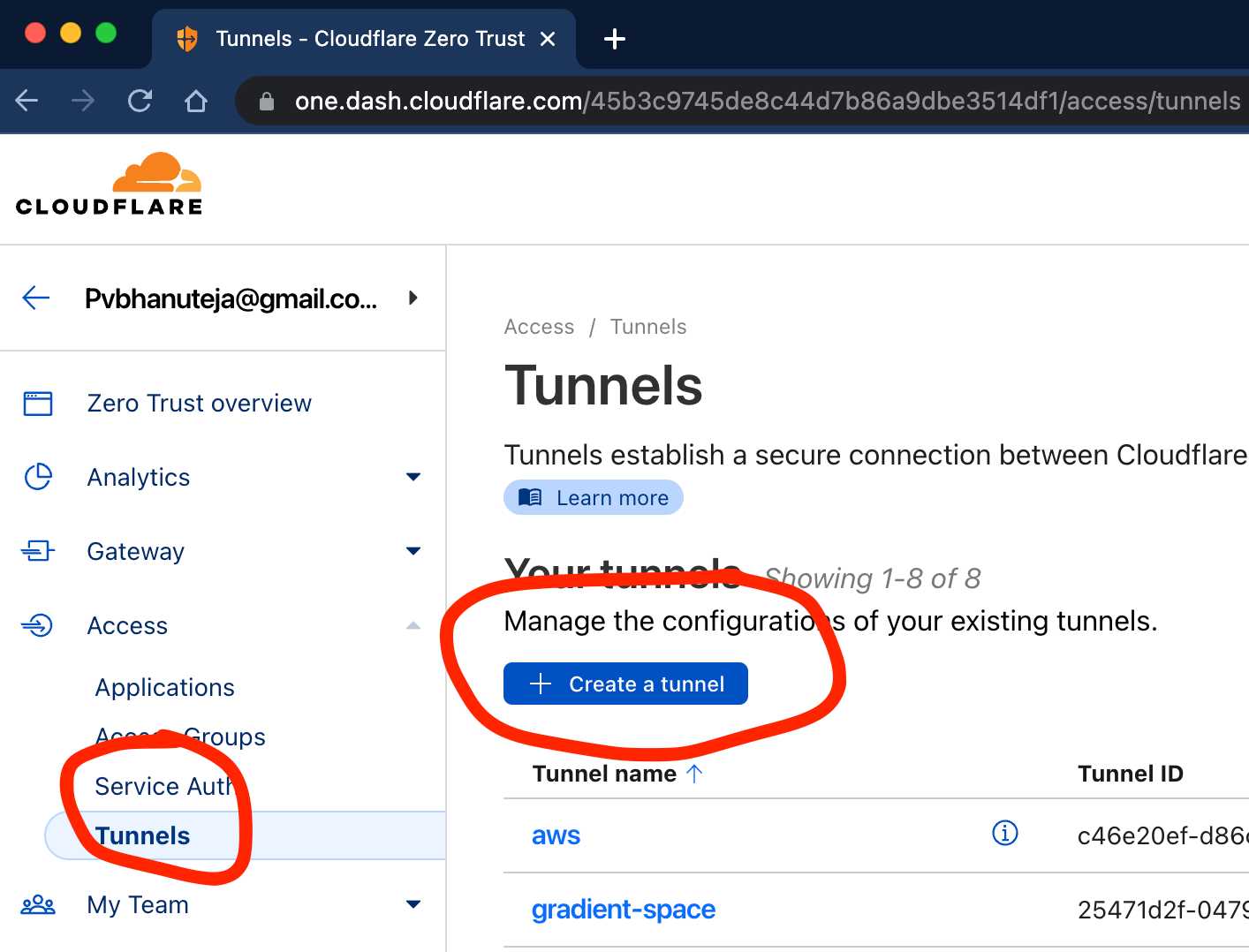
Task: Select the Tunnels - Cloudflare Zero Trust tab
Action: click(x=364, y=39)
